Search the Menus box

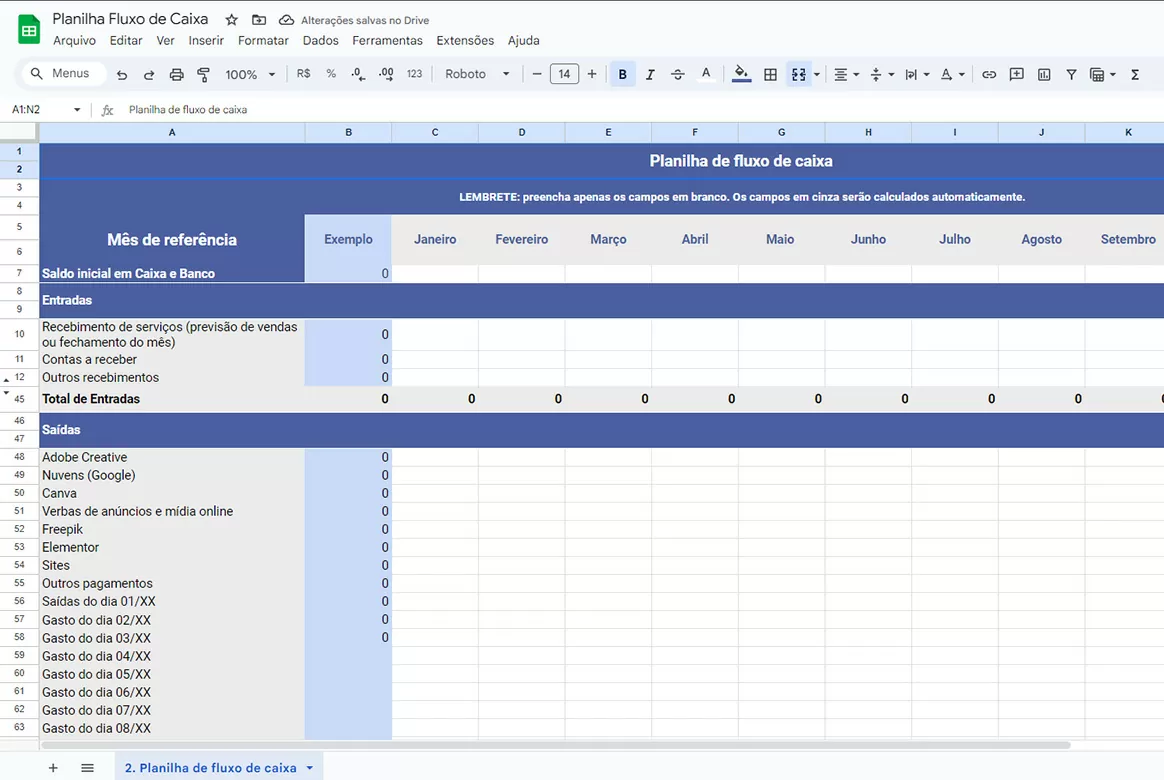64,73
